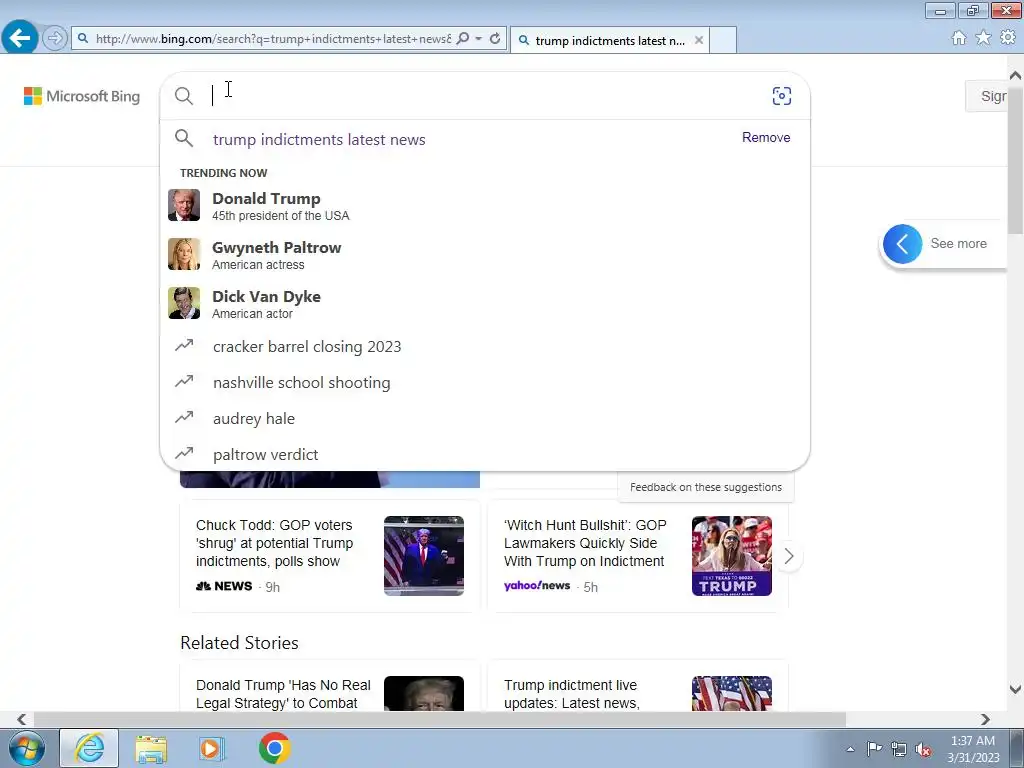Screen dimensions: 1024x768
Task: Click the horizontal scrollbar right arrow
Action: (985, 719)
